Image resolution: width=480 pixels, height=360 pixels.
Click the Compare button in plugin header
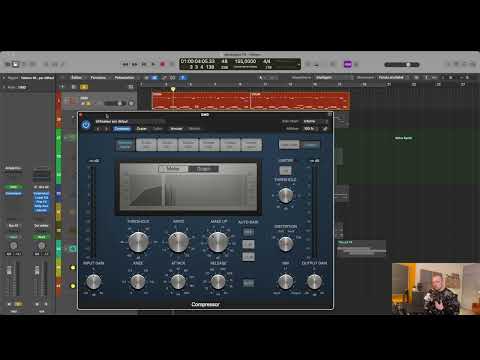[122, 129]
